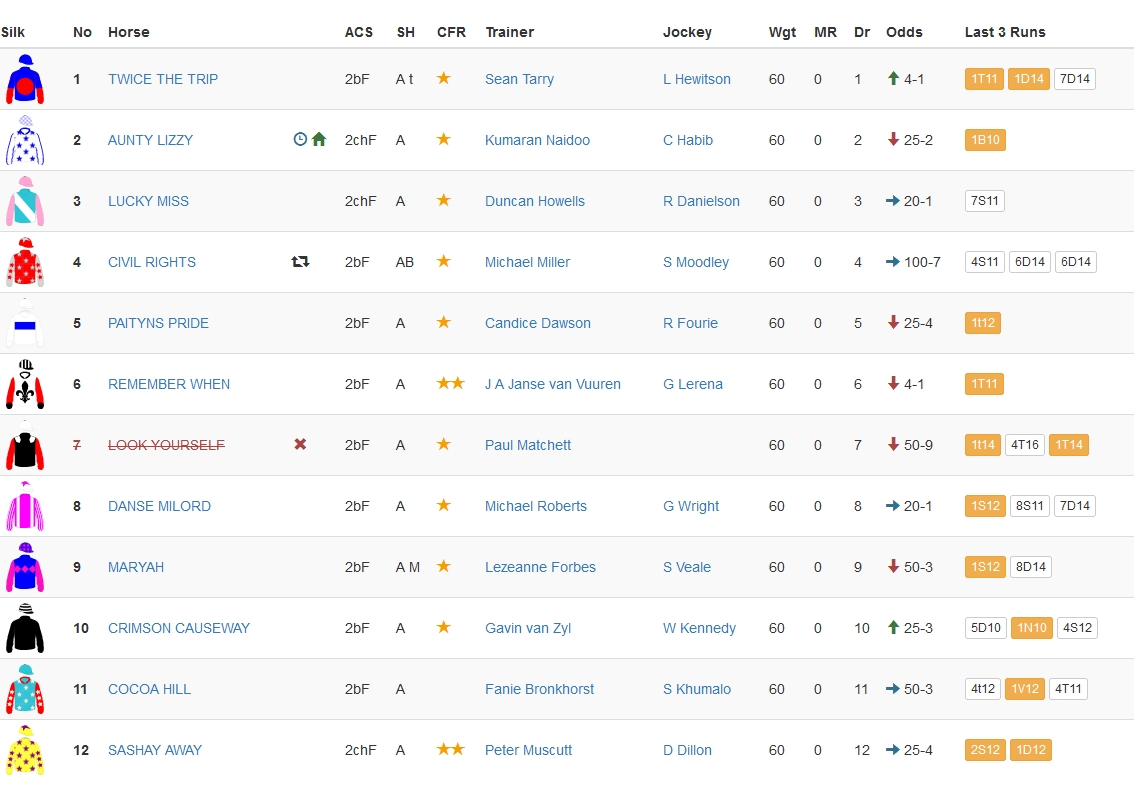
Task: Click the red X scratched icon for Look Yourself
Action: coord(300,444)
